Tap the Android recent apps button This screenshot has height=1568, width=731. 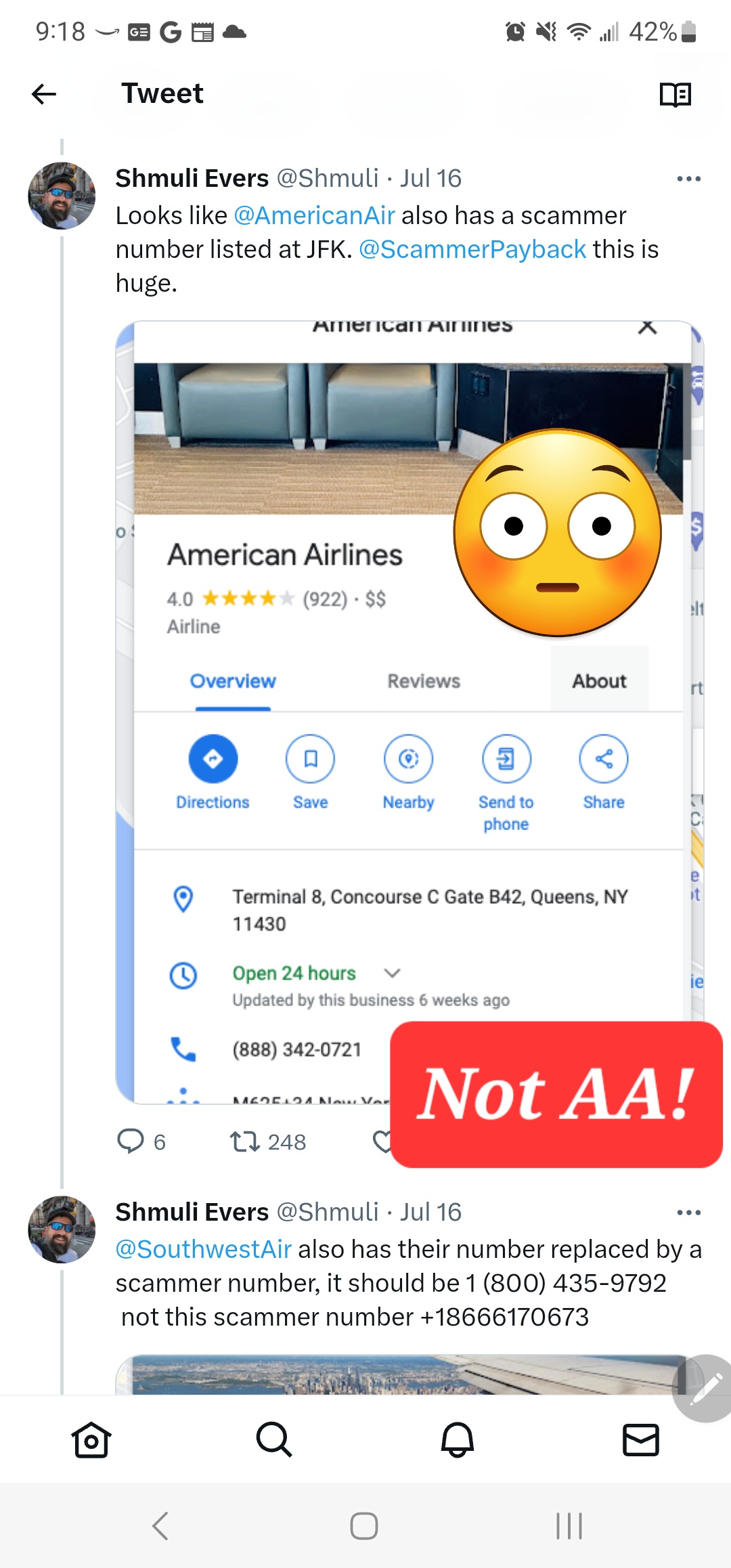click(569, 1525)
